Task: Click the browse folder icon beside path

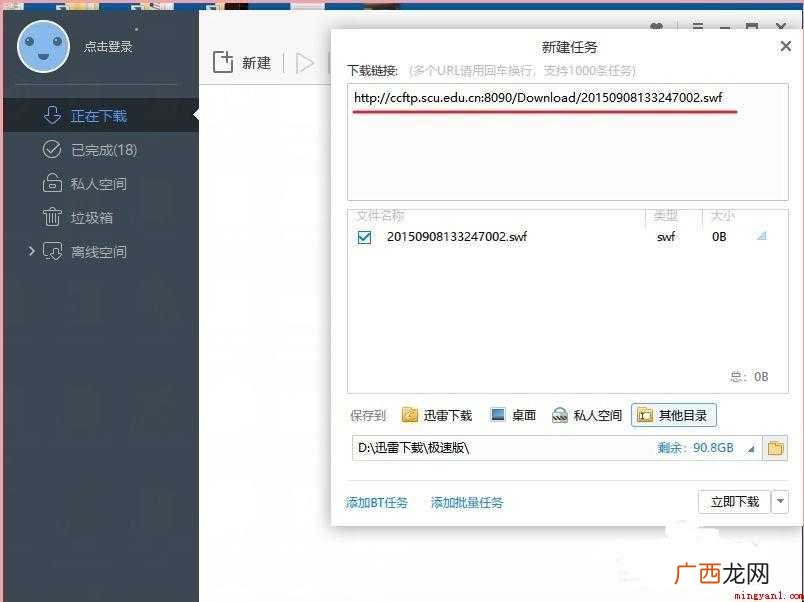Action: click(x=775, y=448)
